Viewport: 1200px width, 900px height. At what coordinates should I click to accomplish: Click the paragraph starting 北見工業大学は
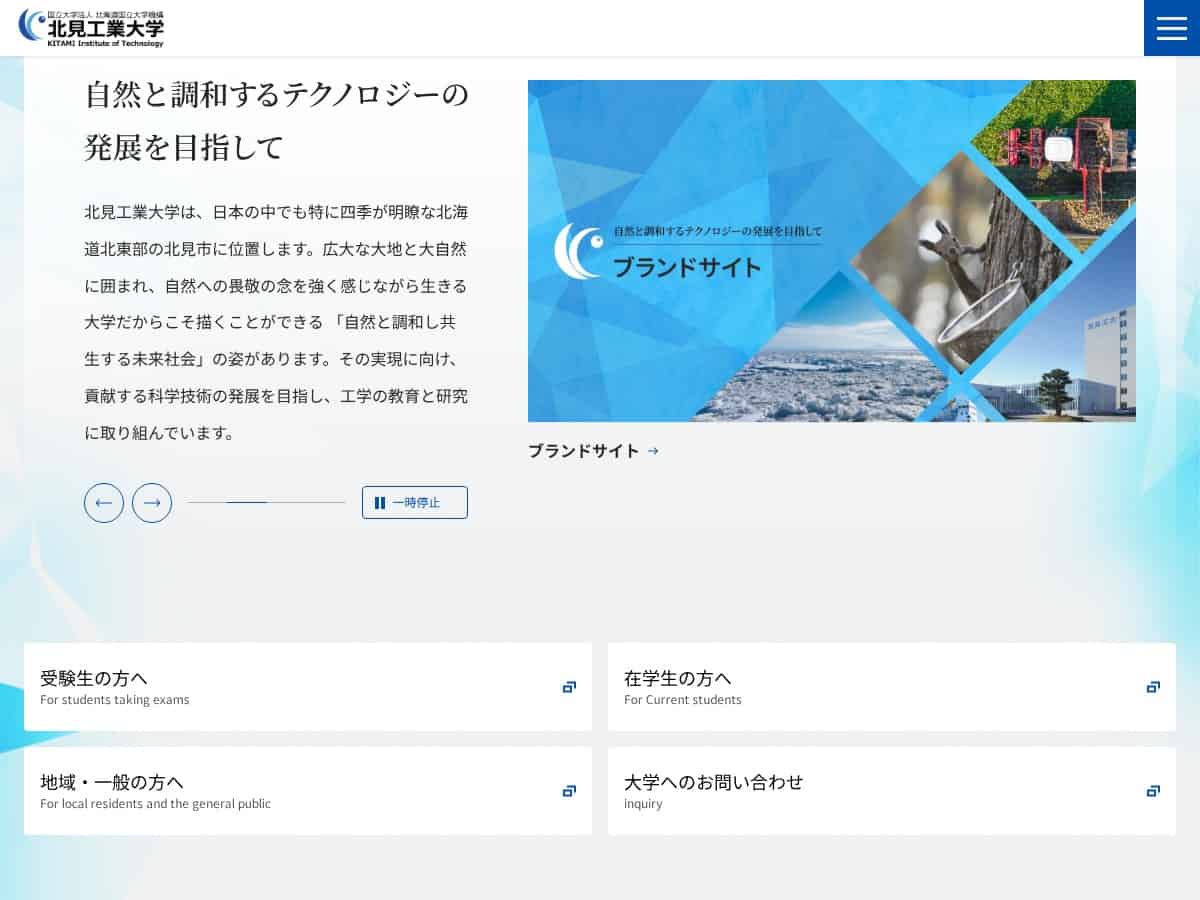point(276,323)
